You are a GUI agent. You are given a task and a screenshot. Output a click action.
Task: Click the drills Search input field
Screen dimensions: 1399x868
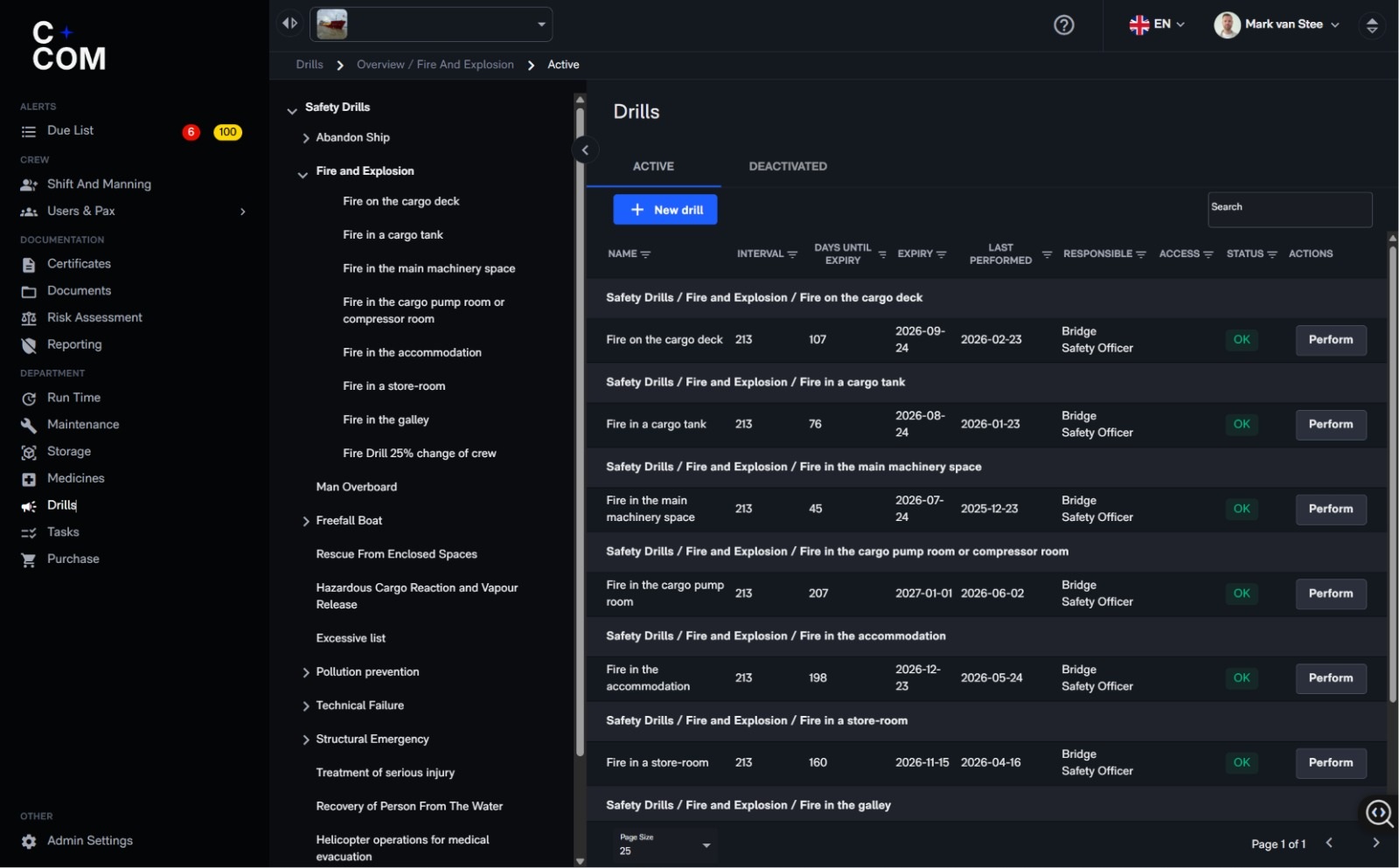[1290, 210]
